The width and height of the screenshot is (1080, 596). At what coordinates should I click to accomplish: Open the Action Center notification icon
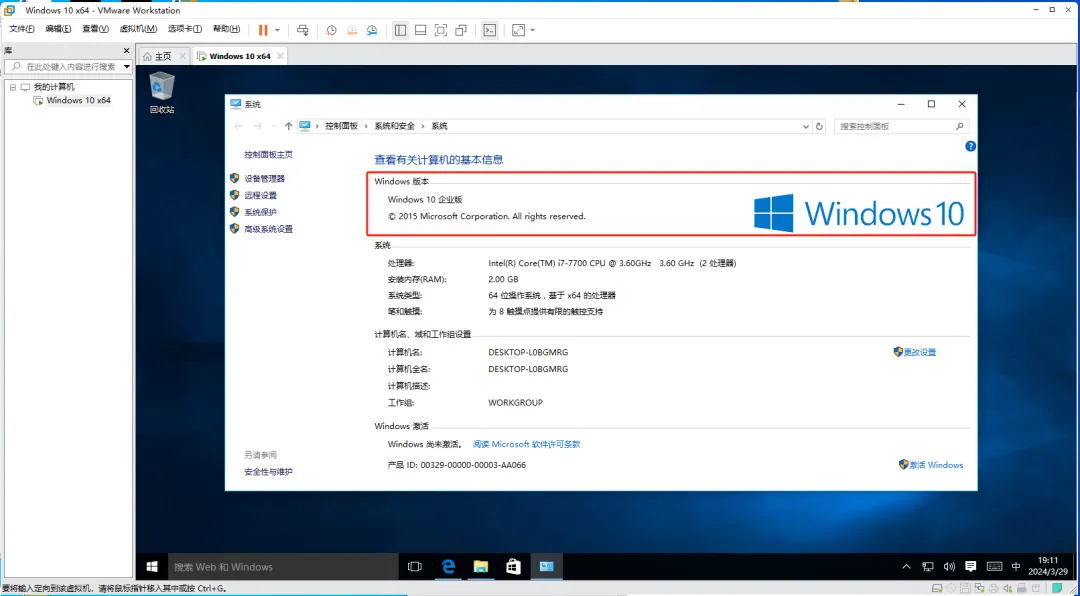click(970, 567)
